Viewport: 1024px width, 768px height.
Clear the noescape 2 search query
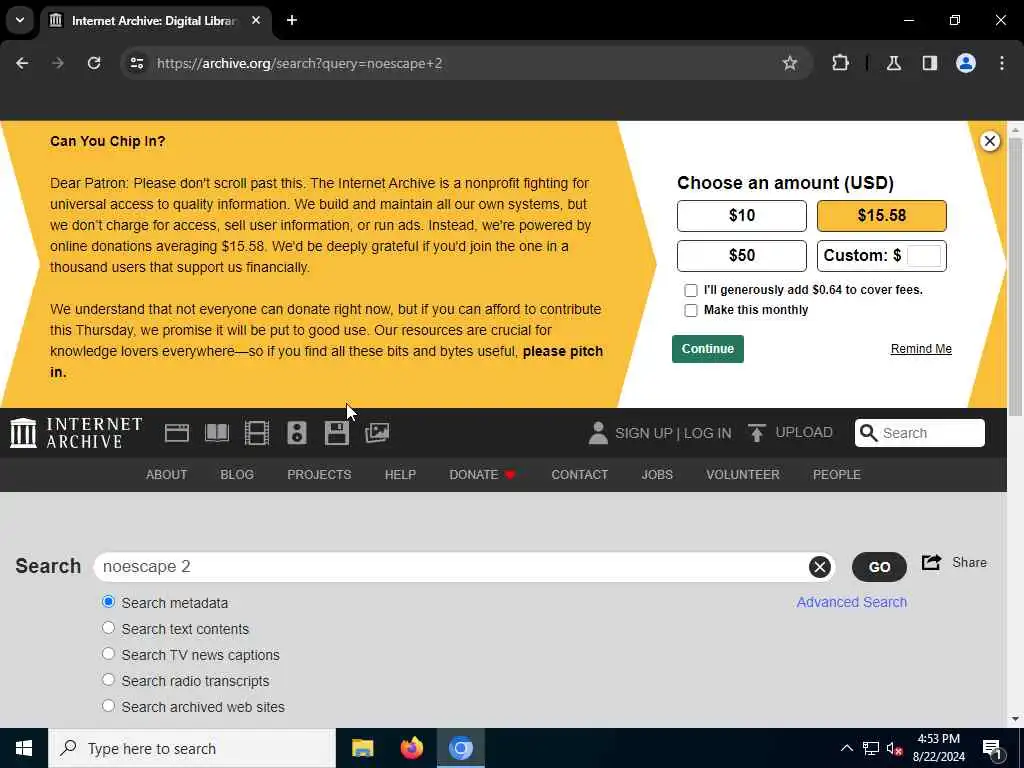point(820,567)
